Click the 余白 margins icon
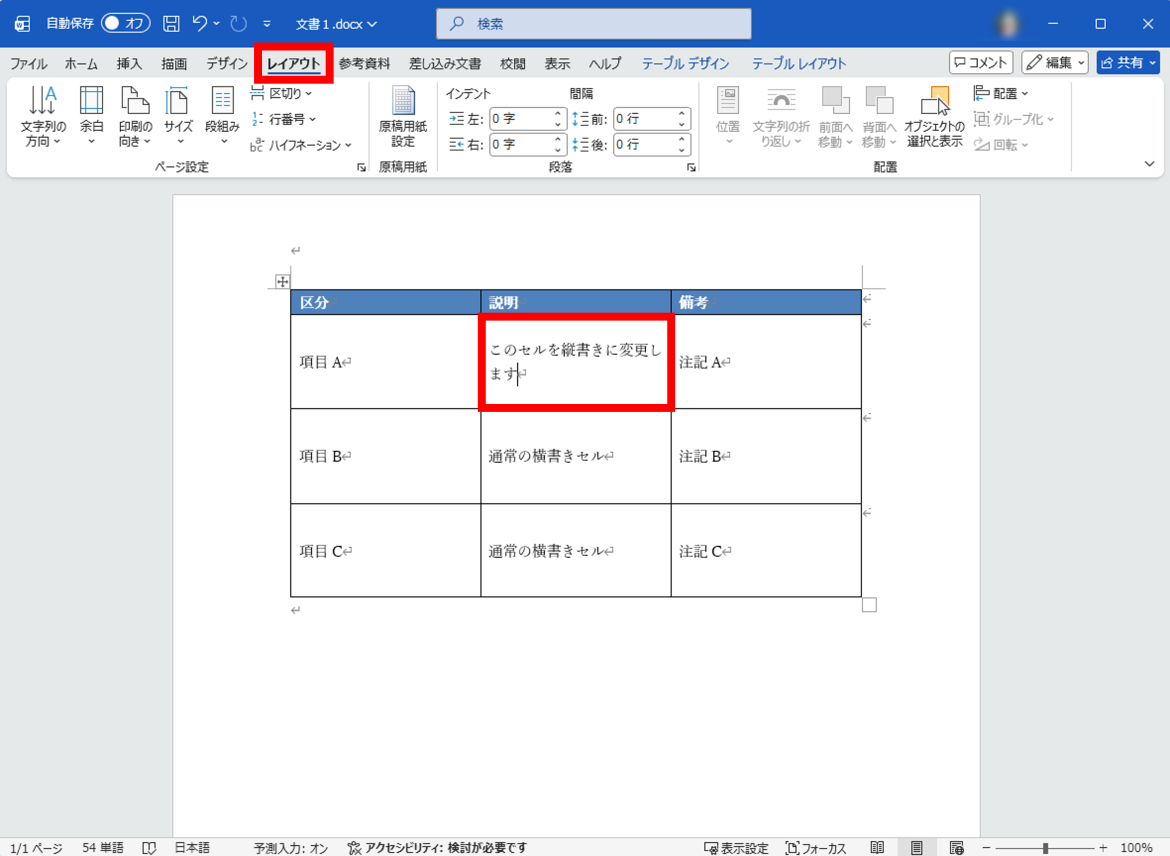The height and width of the screenshot is (856, 1170). click(91, 116)
